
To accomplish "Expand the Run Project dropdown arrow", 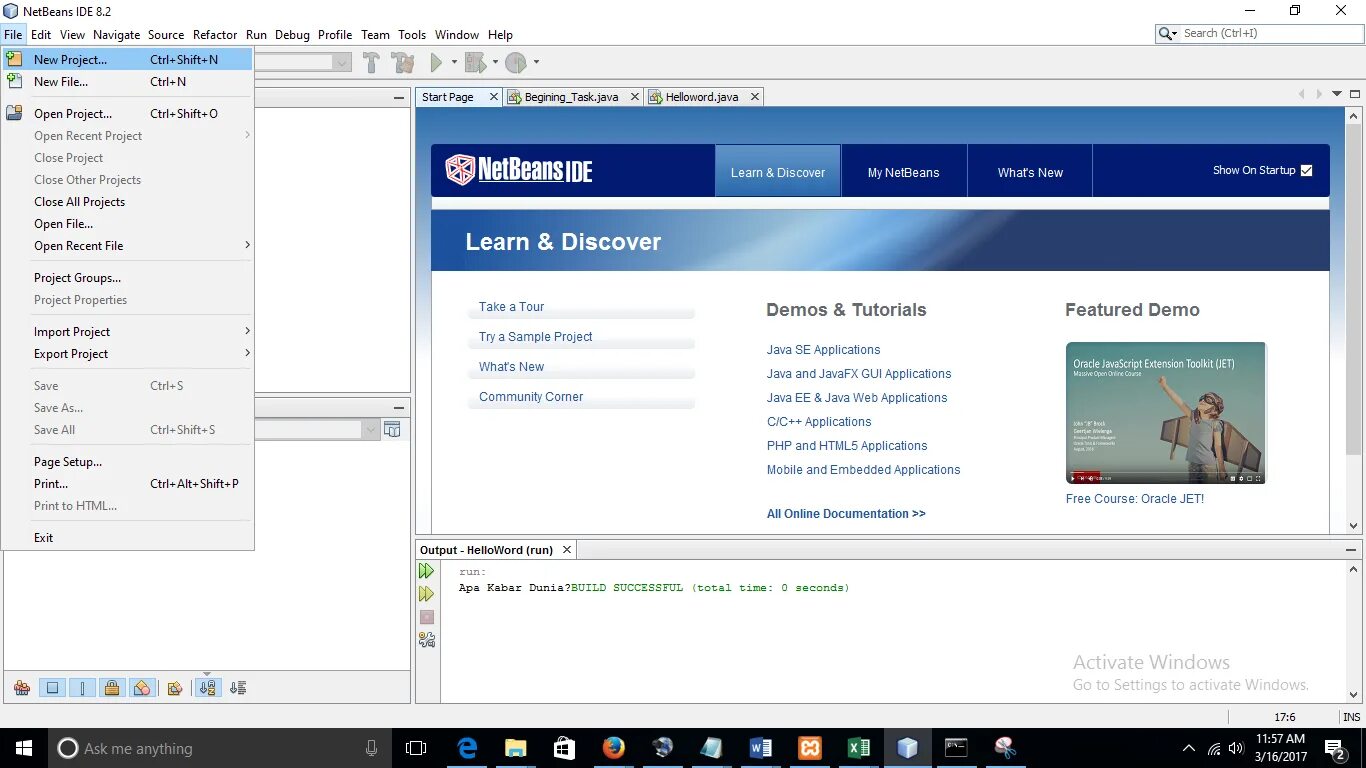I will (454, 63).
